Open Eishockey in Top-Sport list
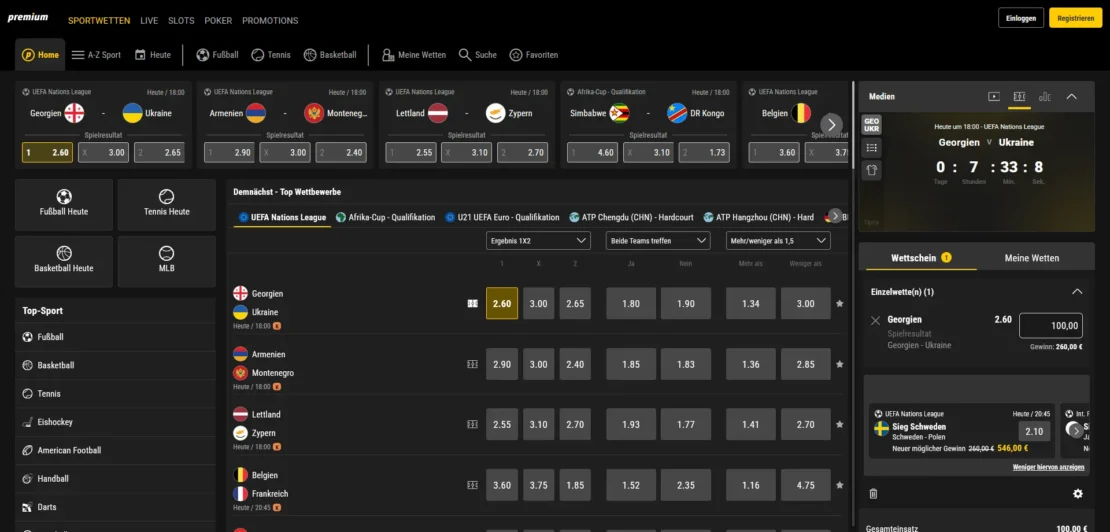 pyautogui.click(x=115, y=422)
